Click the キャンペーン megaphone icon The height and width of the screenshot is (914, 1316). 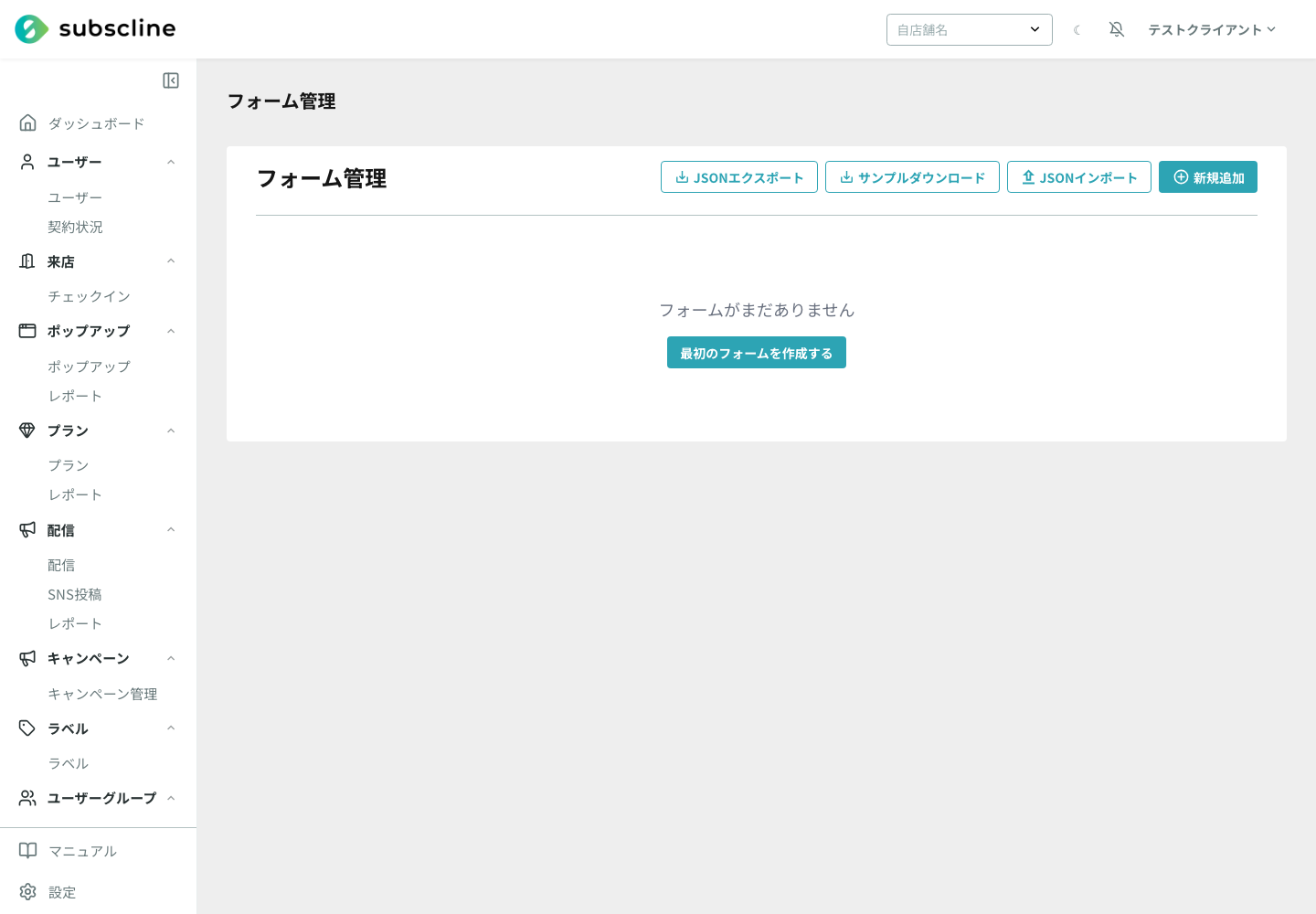tap(28, 658)
